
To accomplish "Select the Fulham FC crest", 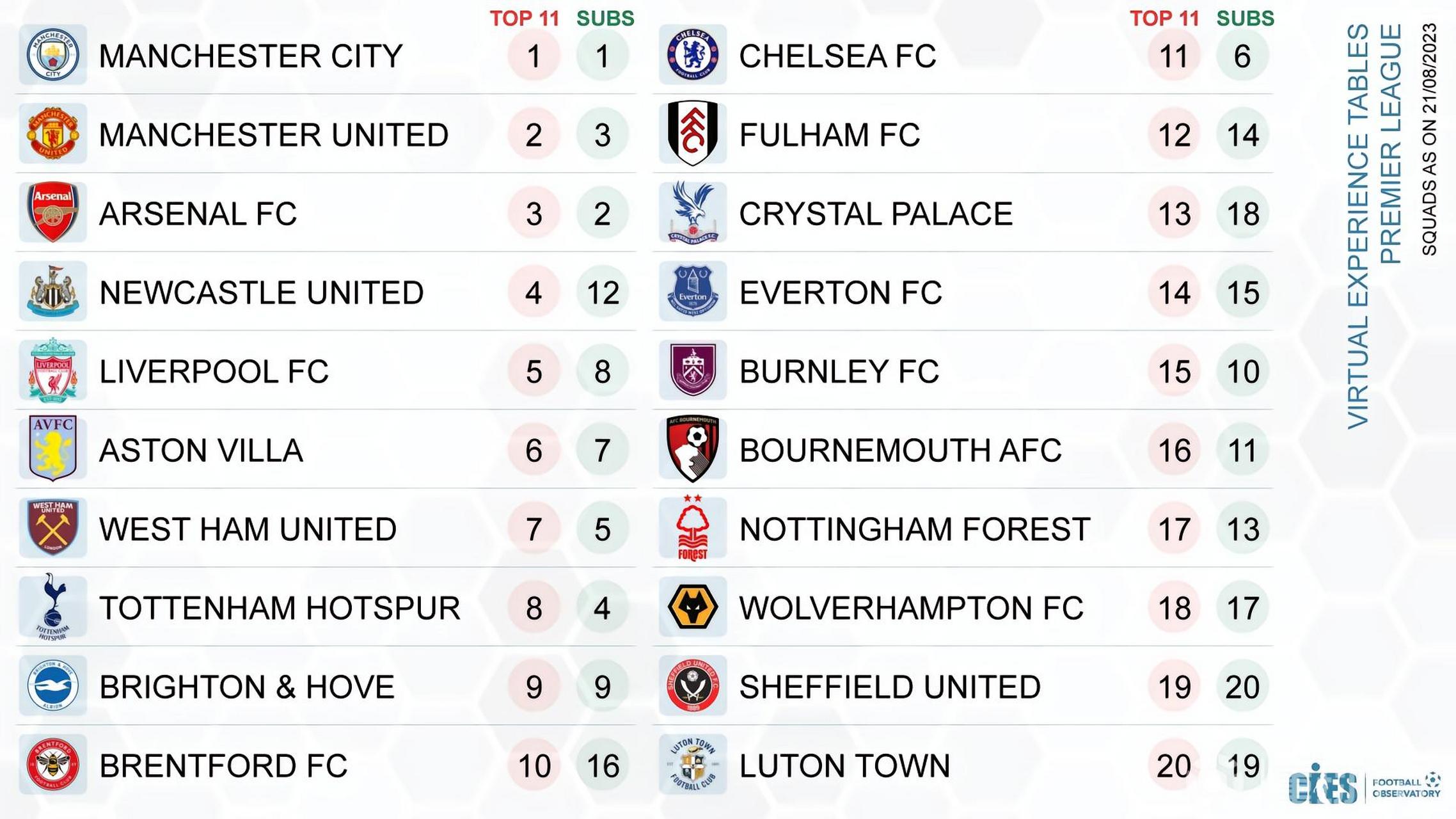I will [x=693, y=133].
